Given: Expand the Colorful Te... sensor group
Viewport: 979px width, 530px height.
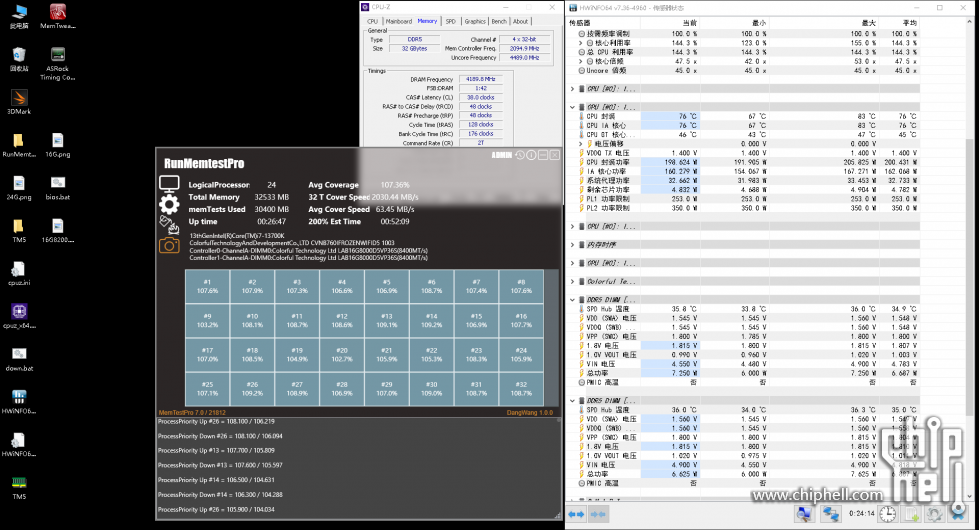Looking at the screenshot, I should tap(573, 282).
